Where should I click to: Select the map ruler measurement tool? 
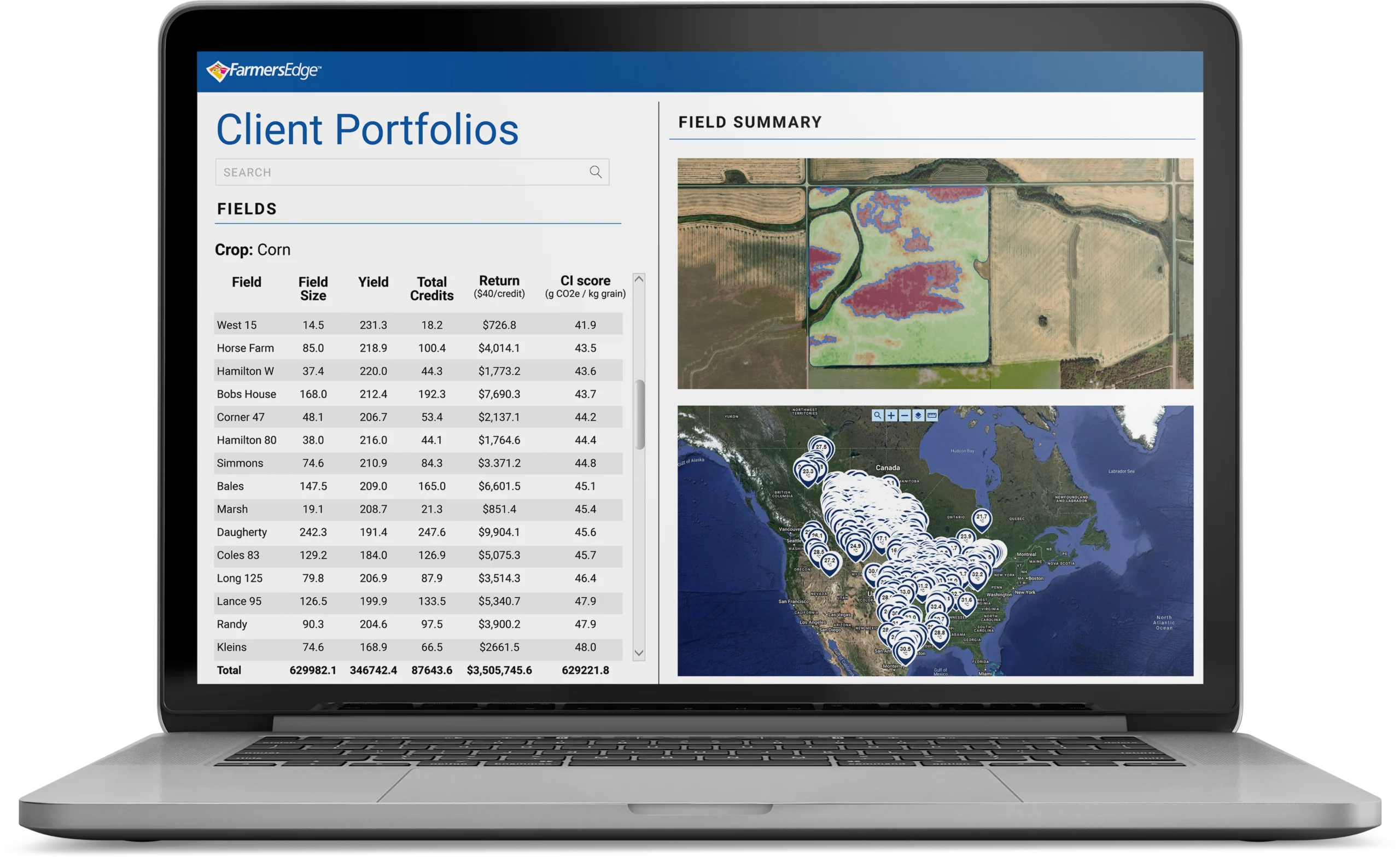coord(932,416)
